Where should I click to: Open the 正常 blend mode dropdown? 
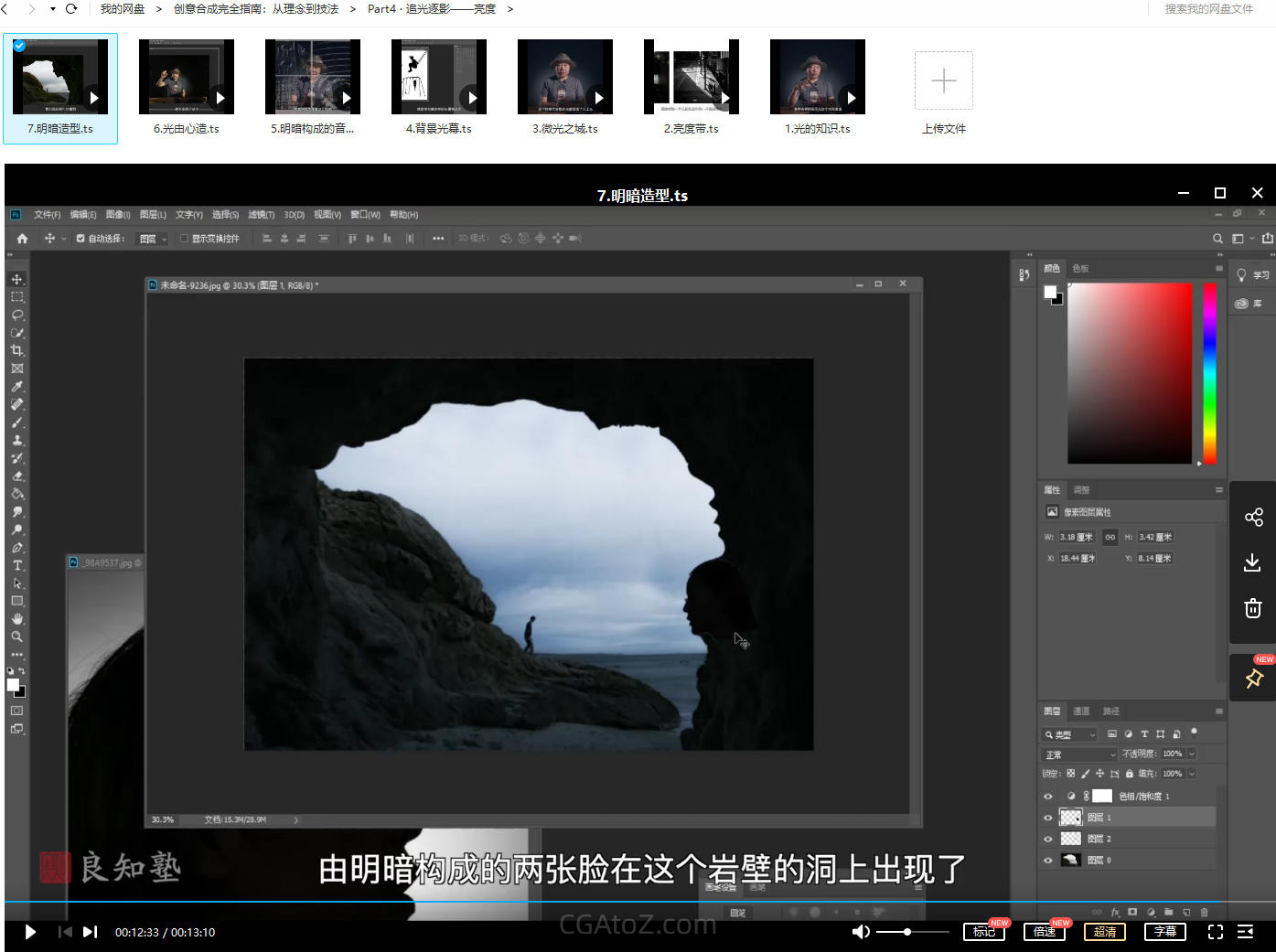tap(1079, 754)
